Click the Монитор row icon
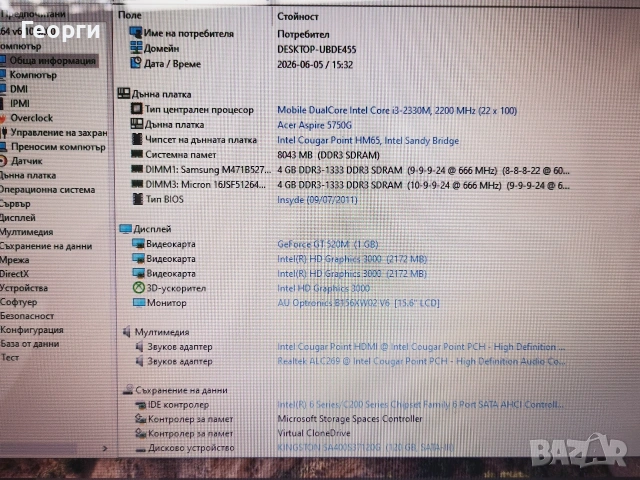 pos(139,302)
